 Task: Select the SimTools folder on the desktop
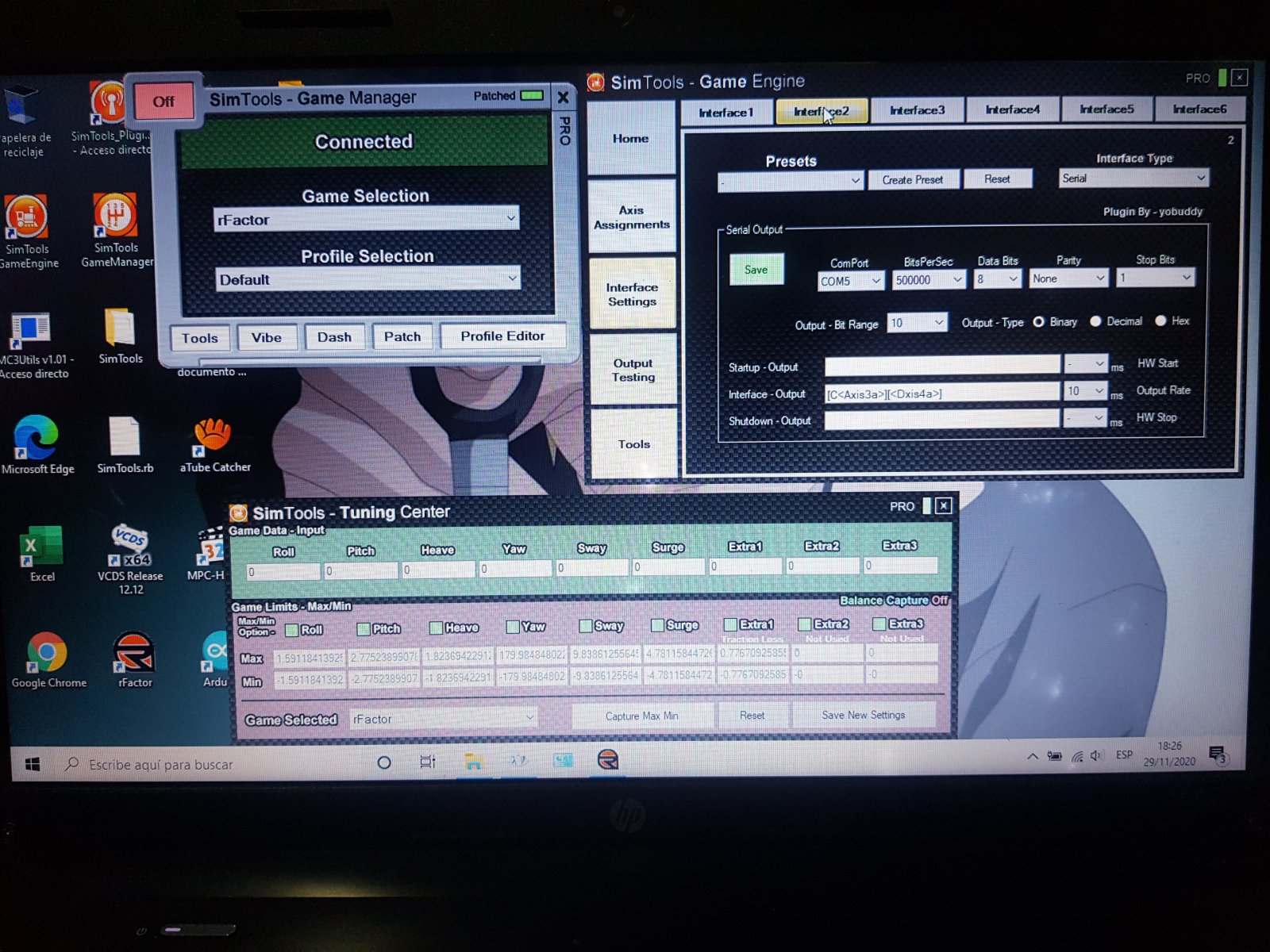pyautogui.click(x=121, y=336)
